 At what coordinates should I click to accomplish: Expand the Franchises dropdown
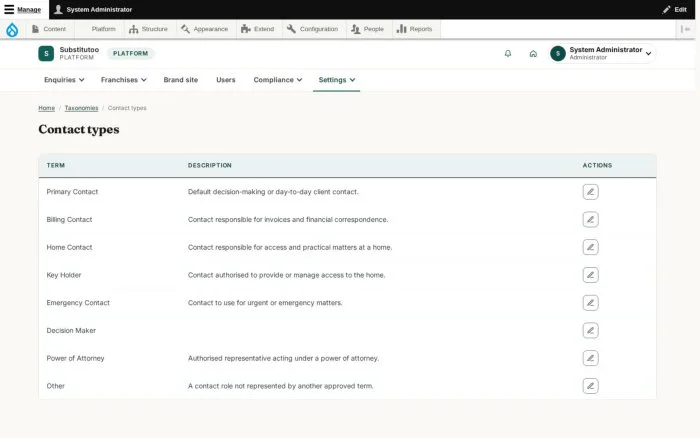124,80
